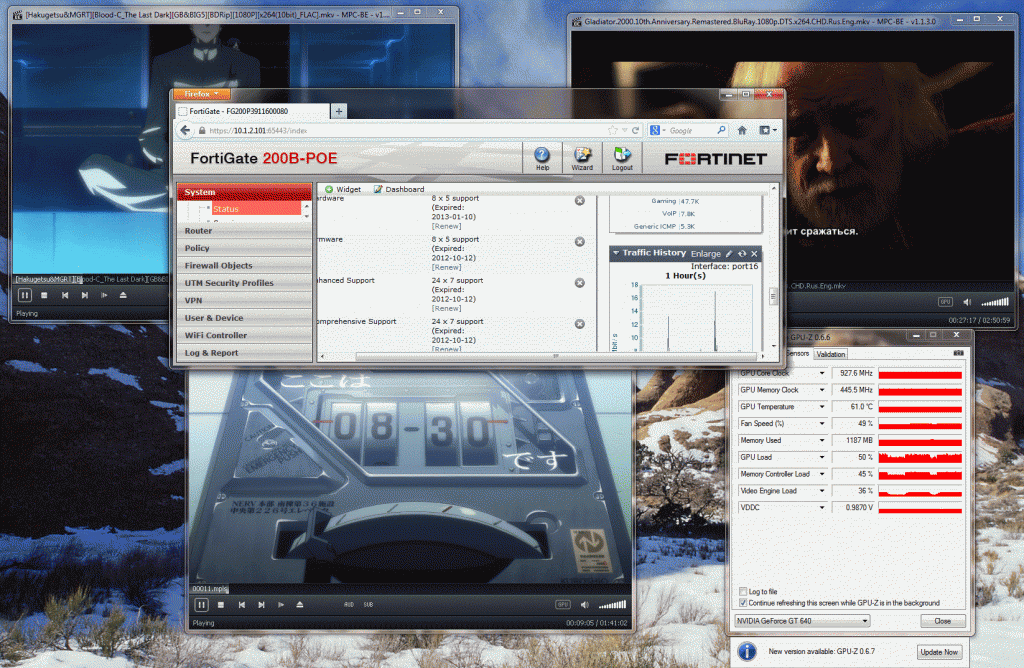Open the GPU Load sensor dropdown
The height and width of the screenshot is (668, 1024).
pyautogui.click(x=822, y=458)
